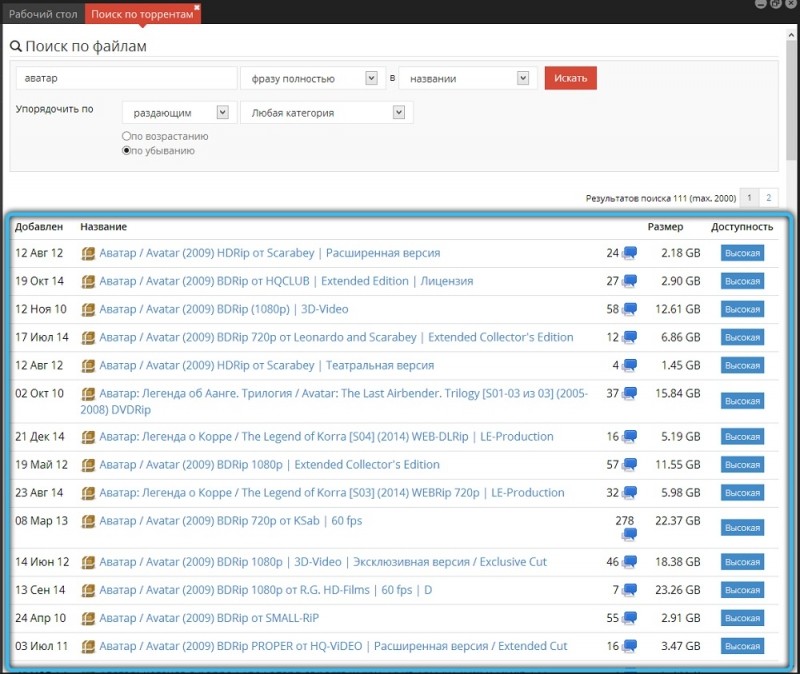Click comments icon for Legend of Korra S03 row
Screen dimensions: 800x674
click(x=630, y=493)
